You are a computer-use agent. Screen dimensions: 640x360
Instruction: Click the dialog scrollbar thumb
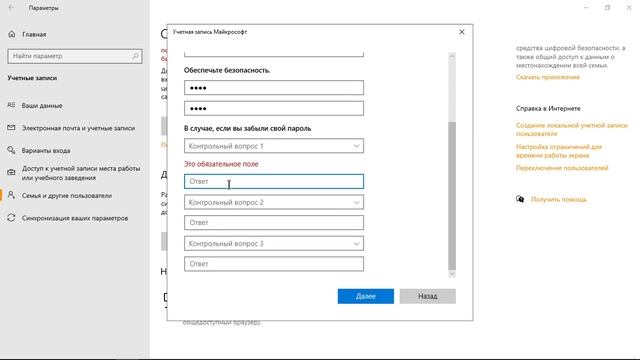click(452, 195)
